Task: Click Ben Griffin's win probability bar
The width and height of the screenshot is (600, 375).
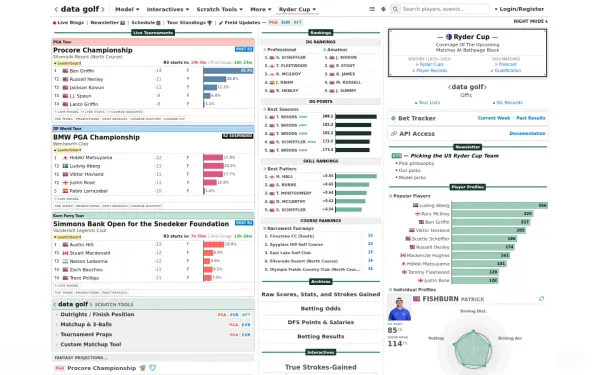Action: (228, 71)
